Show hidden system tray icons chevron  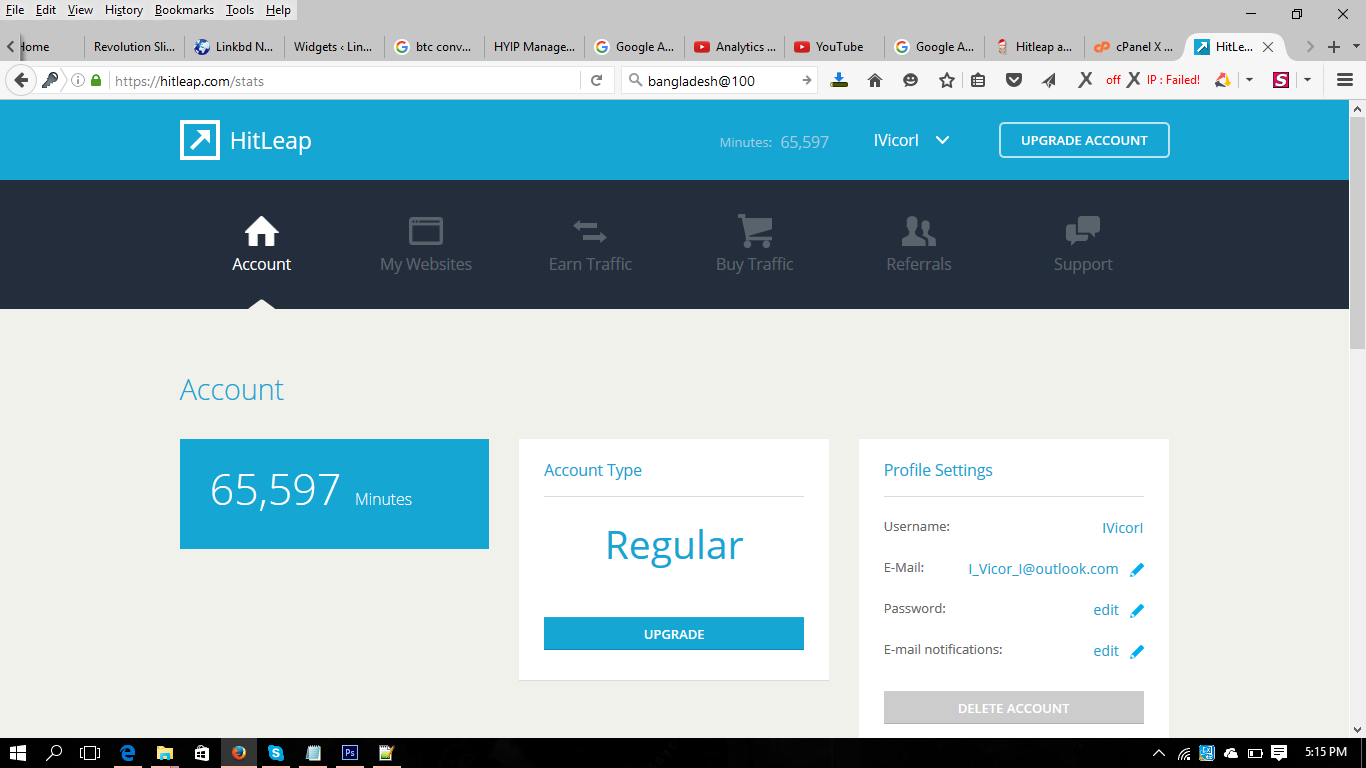coord(1159,753)
